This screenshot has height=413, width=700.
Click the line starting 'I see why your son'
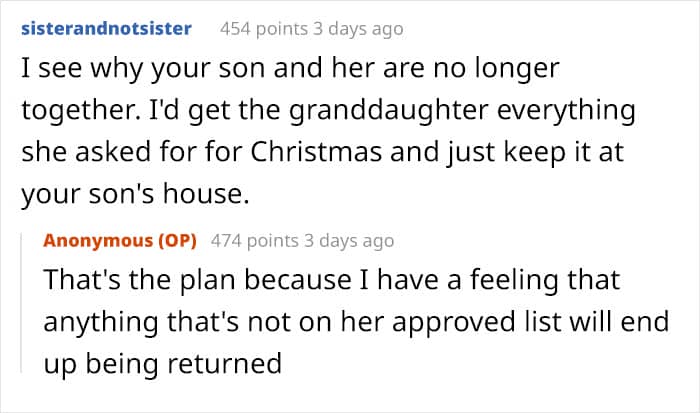pos(288,68)
